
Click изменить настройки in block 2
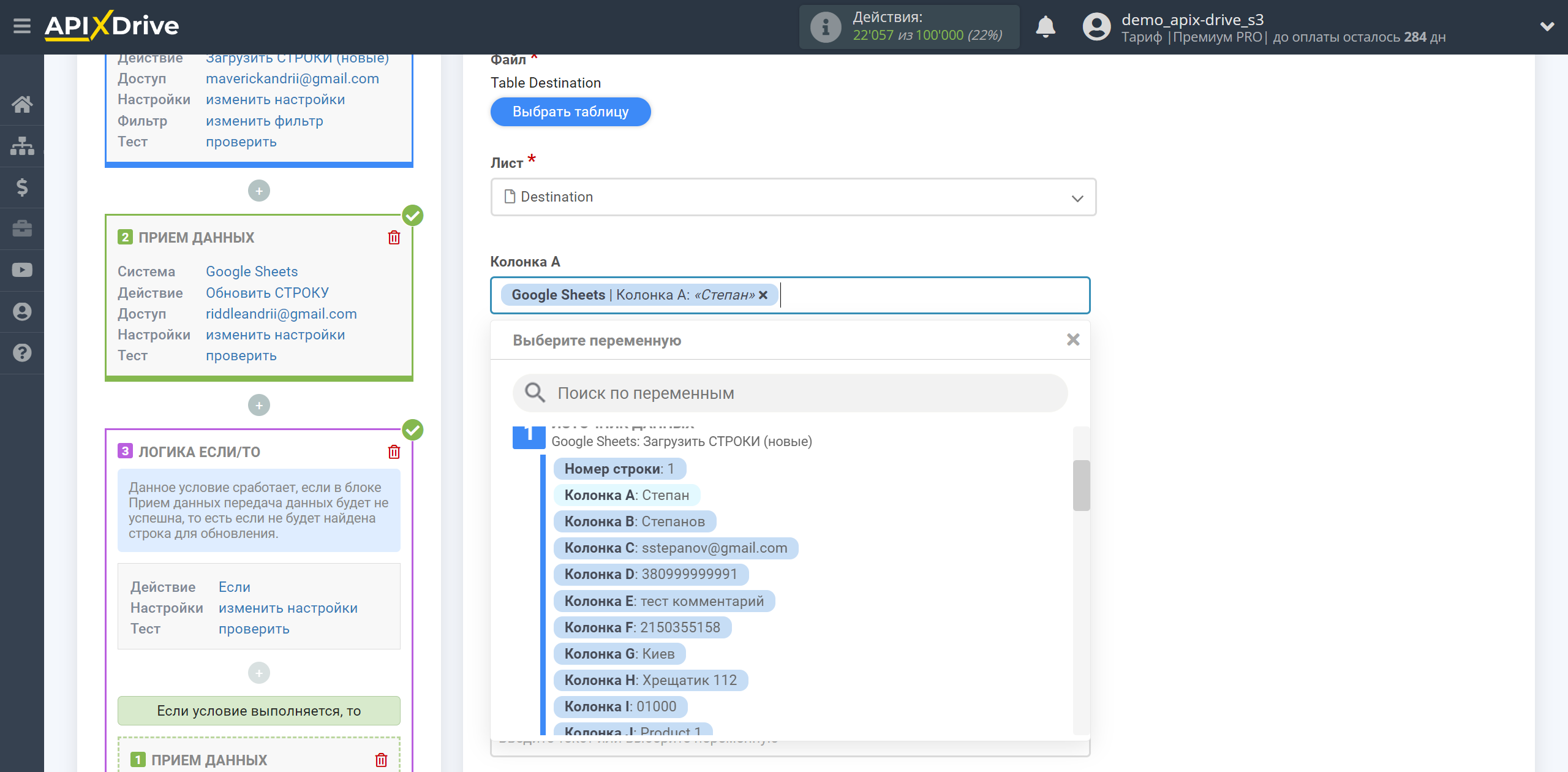click(x=275, y=335)
